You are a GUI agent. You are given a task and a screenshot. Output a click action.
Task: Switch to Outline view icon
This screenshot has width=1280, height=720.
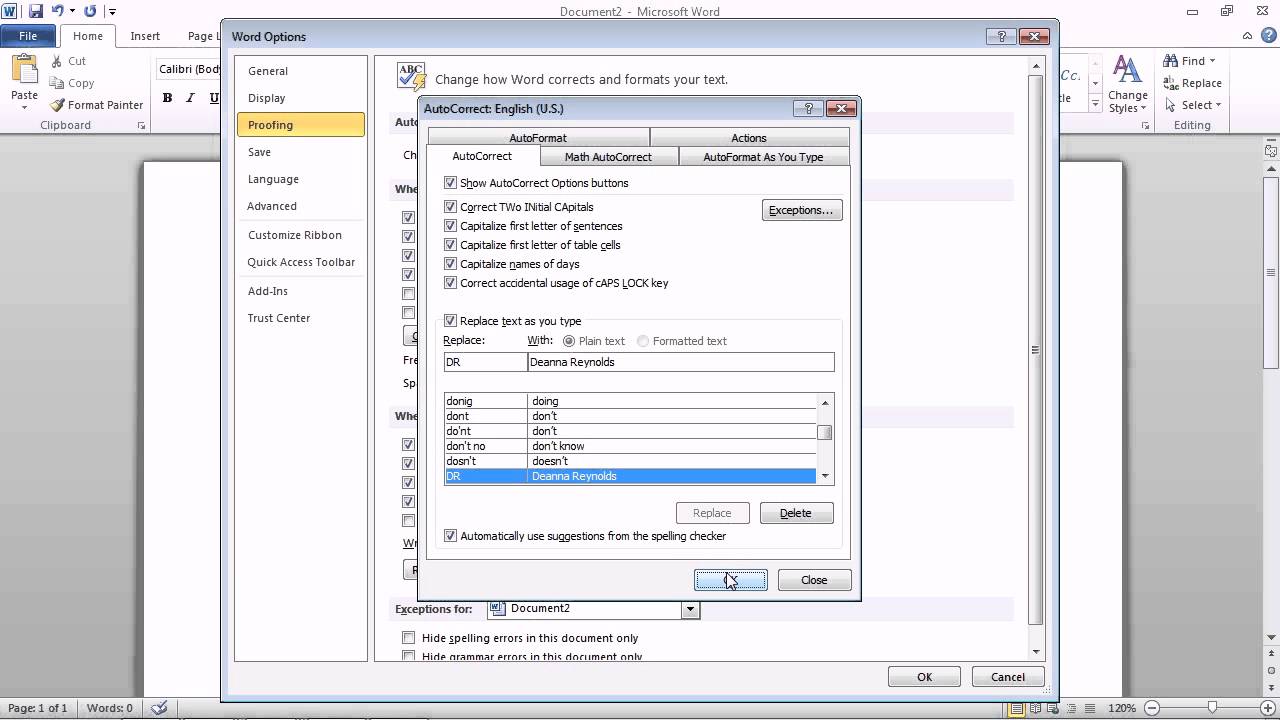1069,708
